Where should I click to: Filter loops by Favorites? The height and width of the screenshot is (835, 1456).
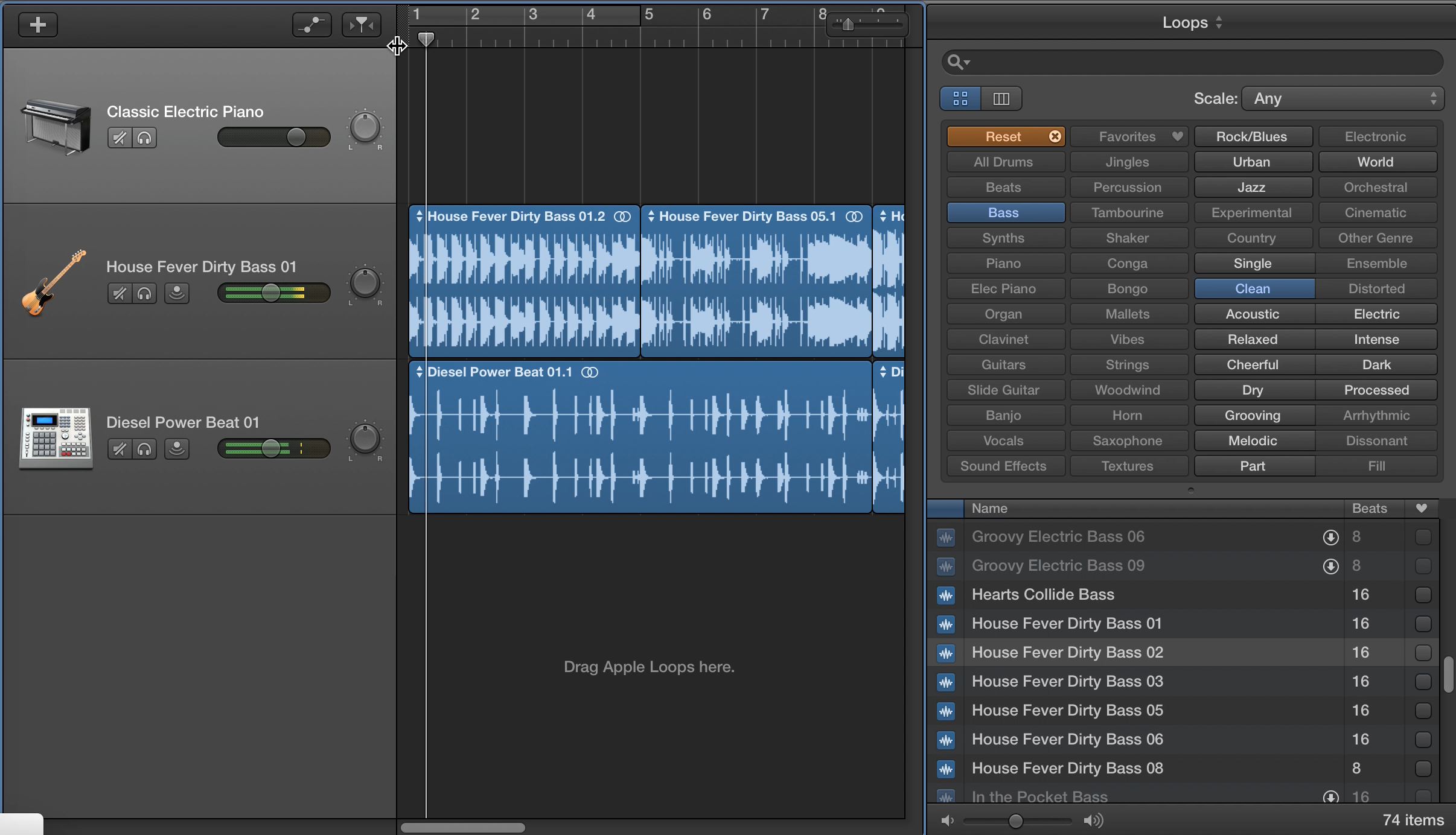[x=1129, y=137]
